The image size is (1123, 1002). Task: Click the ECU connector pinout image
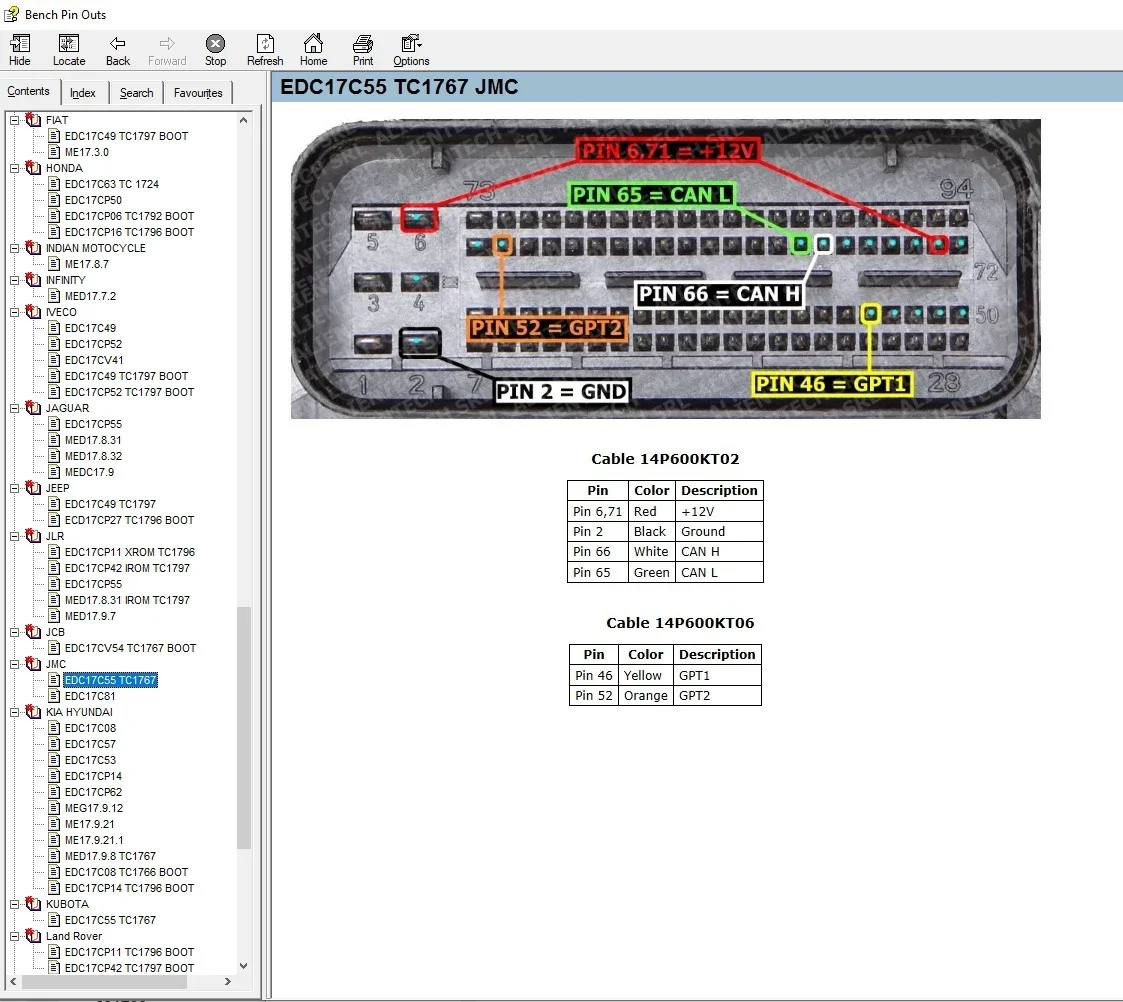(x=665, y=269)
